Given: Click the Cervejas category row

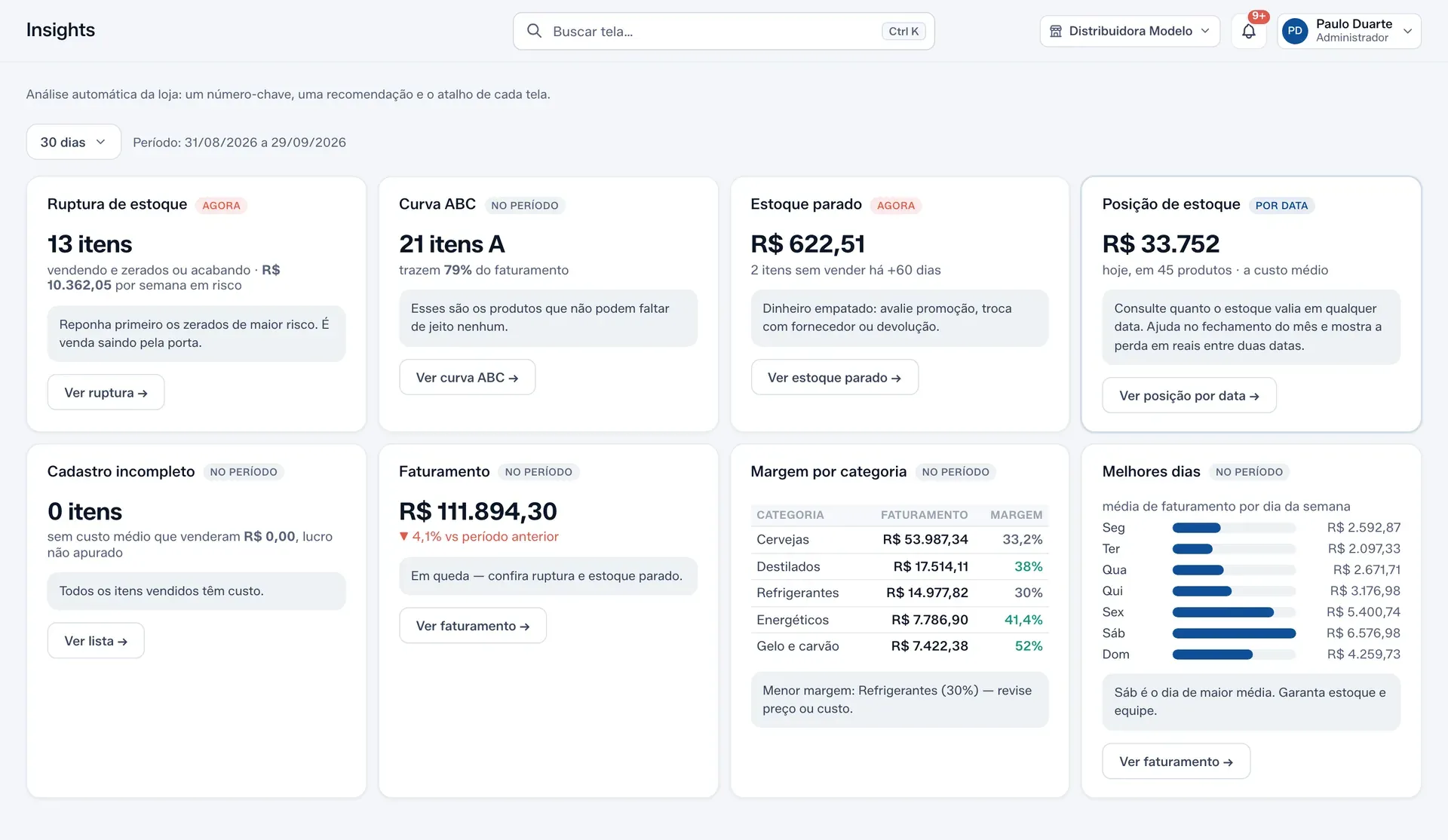Looking at the screenshot, I should click(x=899, y=539).
